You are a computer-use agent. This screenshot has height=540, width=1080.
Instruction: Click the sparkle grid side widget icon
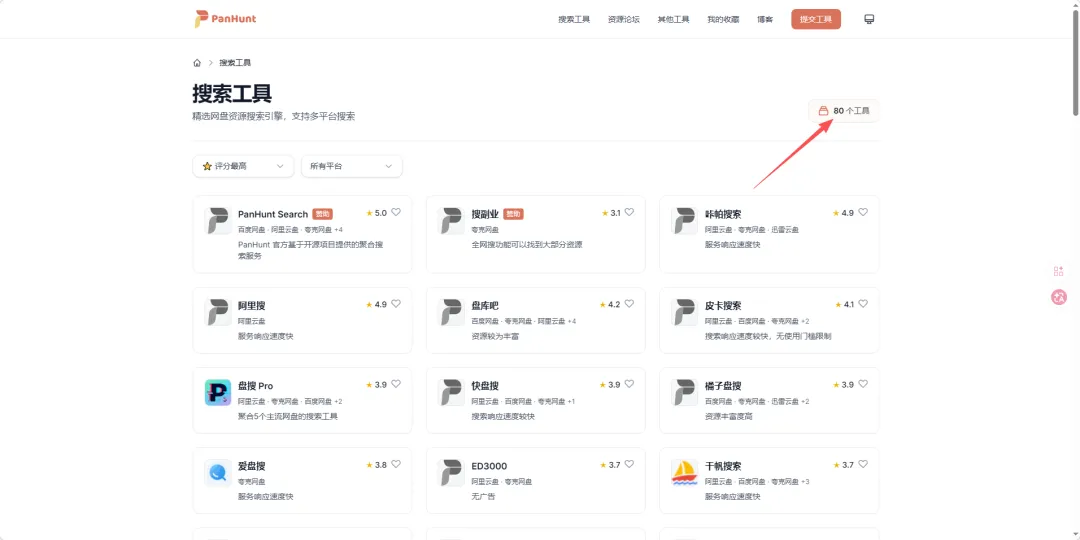point(1059,271)
